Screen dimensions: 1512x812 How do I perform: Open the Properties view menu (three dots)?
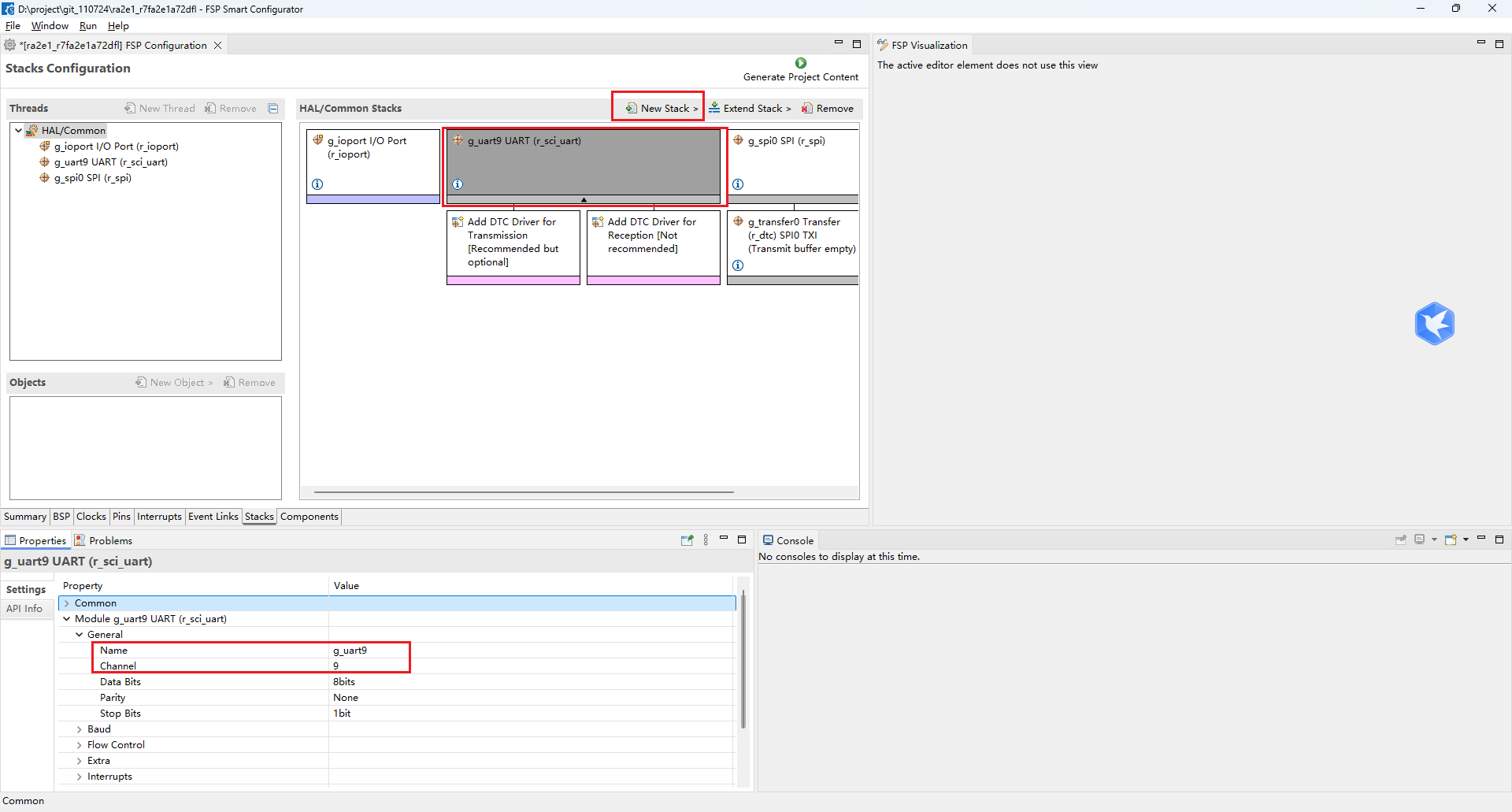(x=706, y=540)
